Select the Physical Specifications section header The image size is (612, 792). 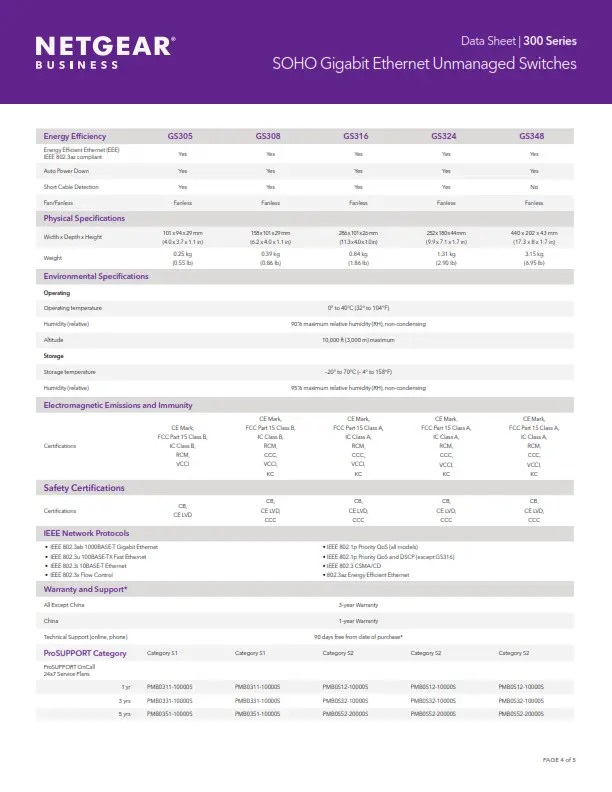tap(84, 218)
